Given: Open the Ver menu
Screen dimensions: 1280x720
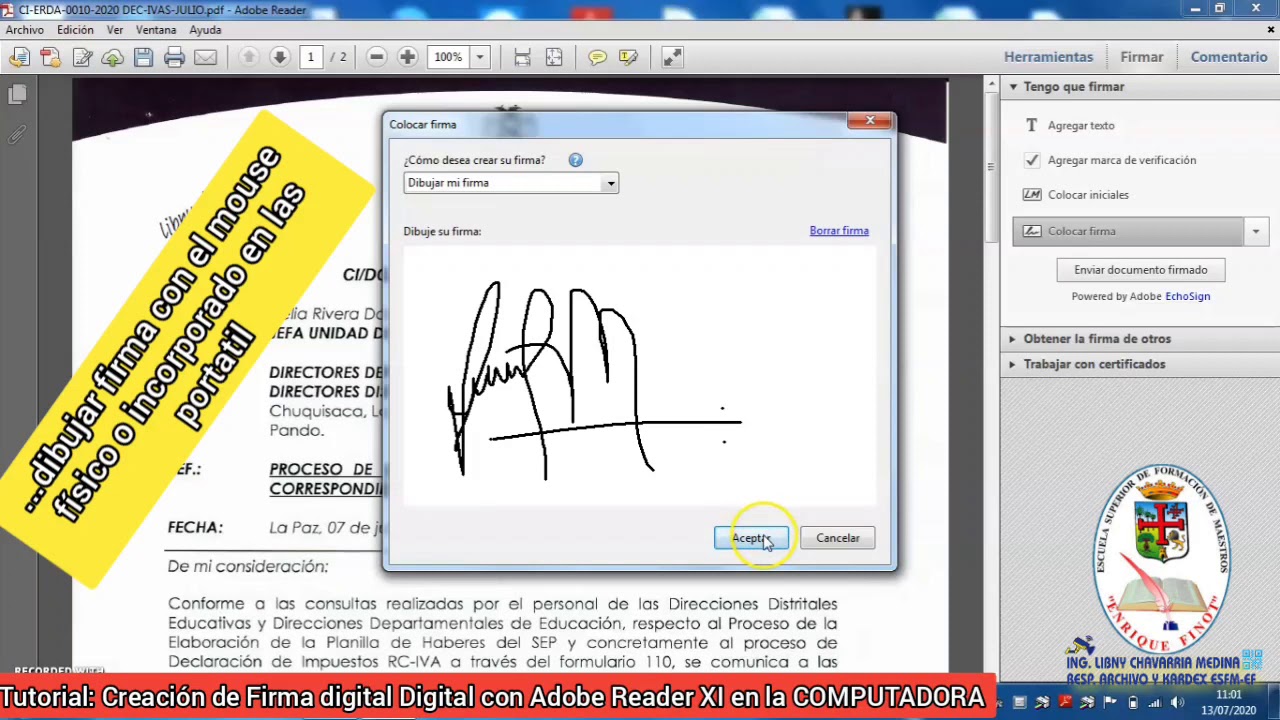Looking at the screenshot, I should [115, 30].
